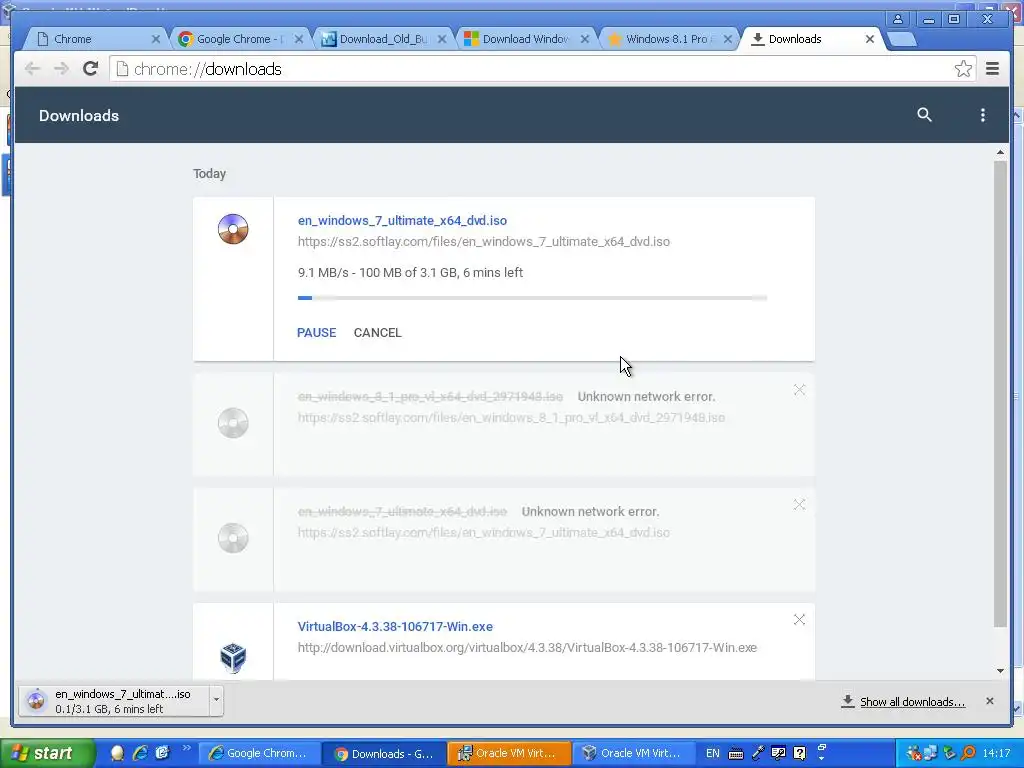Switch to Google Chrom... taskbar button
This screenshot has width=1024, height=768.
point(259,753)
